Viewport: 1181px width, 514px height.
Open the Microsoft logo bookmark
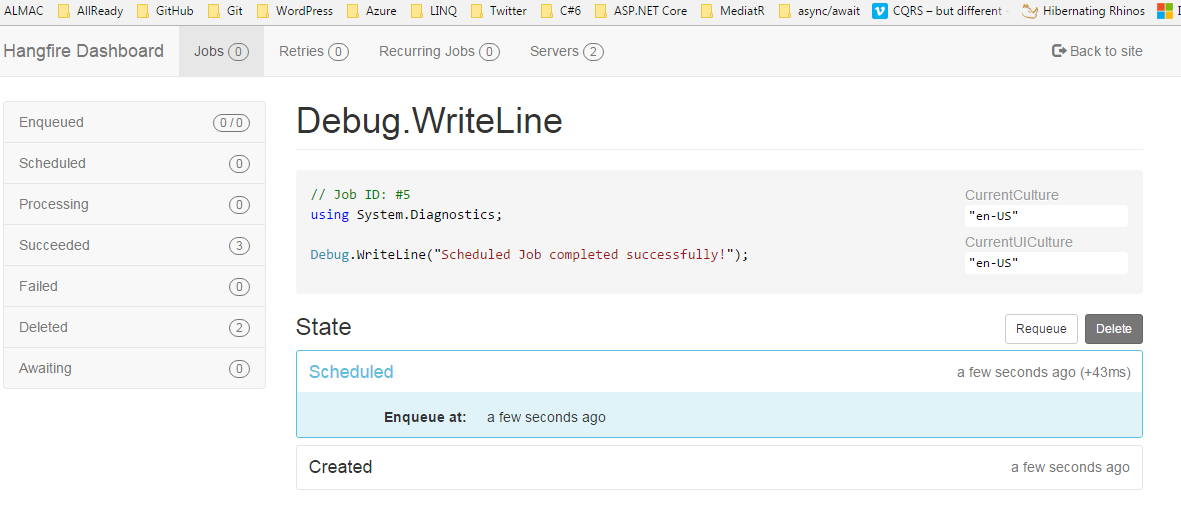tap(1165, 11)
